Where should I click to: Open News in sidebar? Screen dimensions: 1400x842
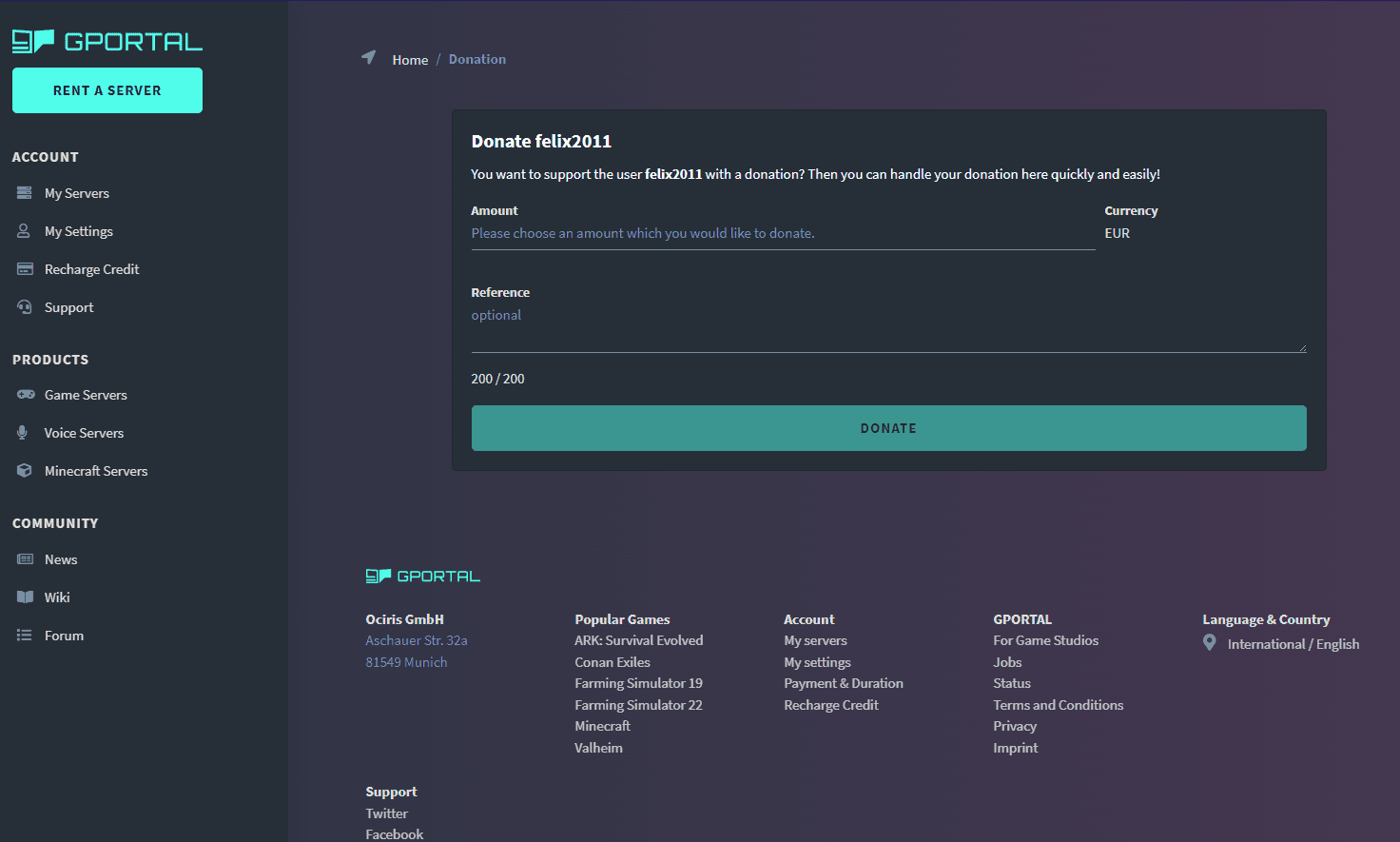(61, 559)
